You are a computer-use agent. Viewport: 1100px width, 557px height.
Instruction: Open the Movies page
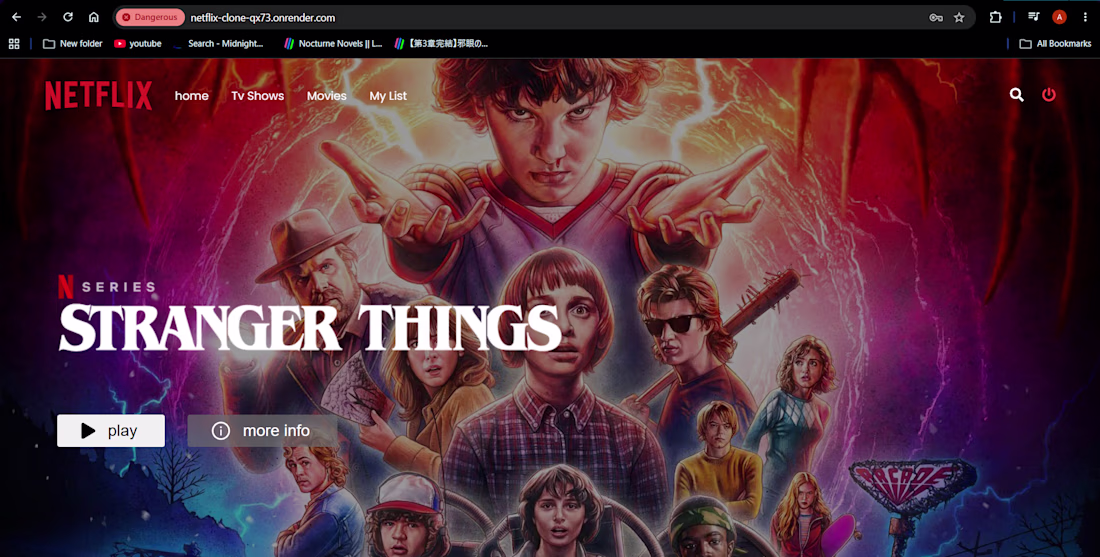[x=327, y=96]
